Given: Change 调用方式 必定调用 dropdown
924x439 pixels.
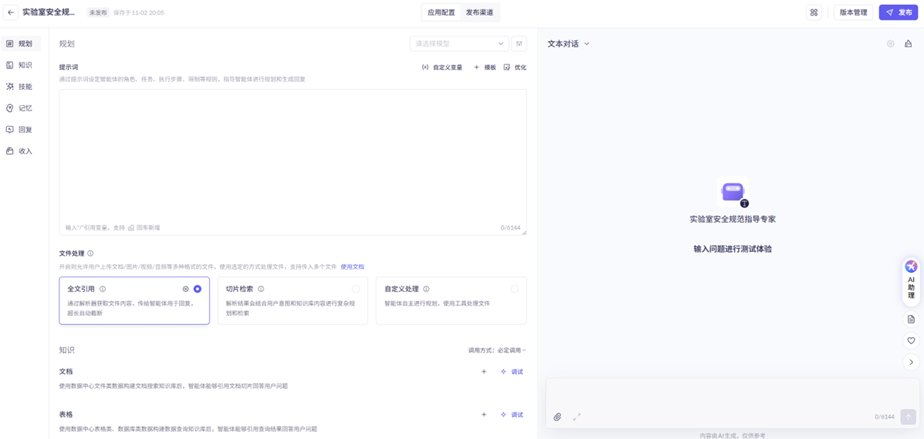Looking at the screenshot, I should tap(497, 350).
